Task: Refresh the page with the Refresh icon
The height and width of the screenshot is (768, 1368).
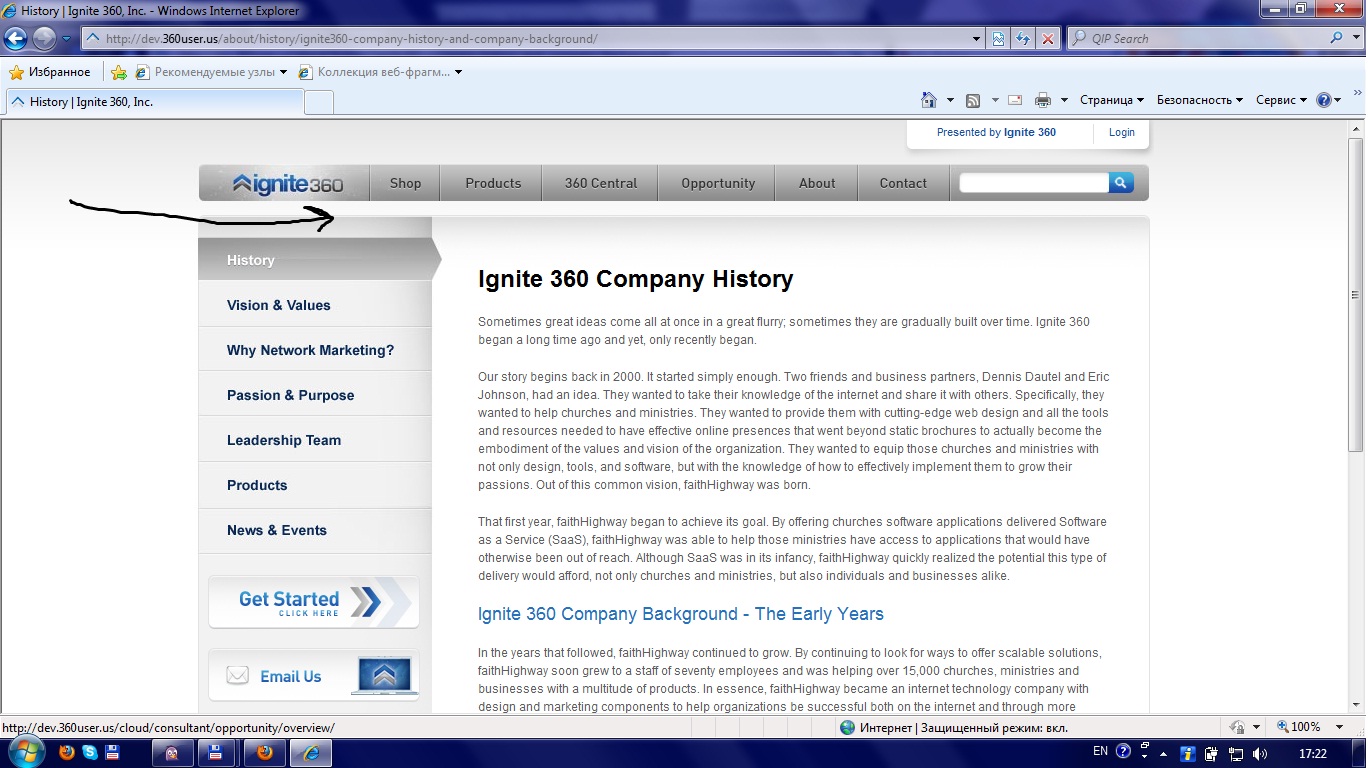Action: (x=1023, y=39)
